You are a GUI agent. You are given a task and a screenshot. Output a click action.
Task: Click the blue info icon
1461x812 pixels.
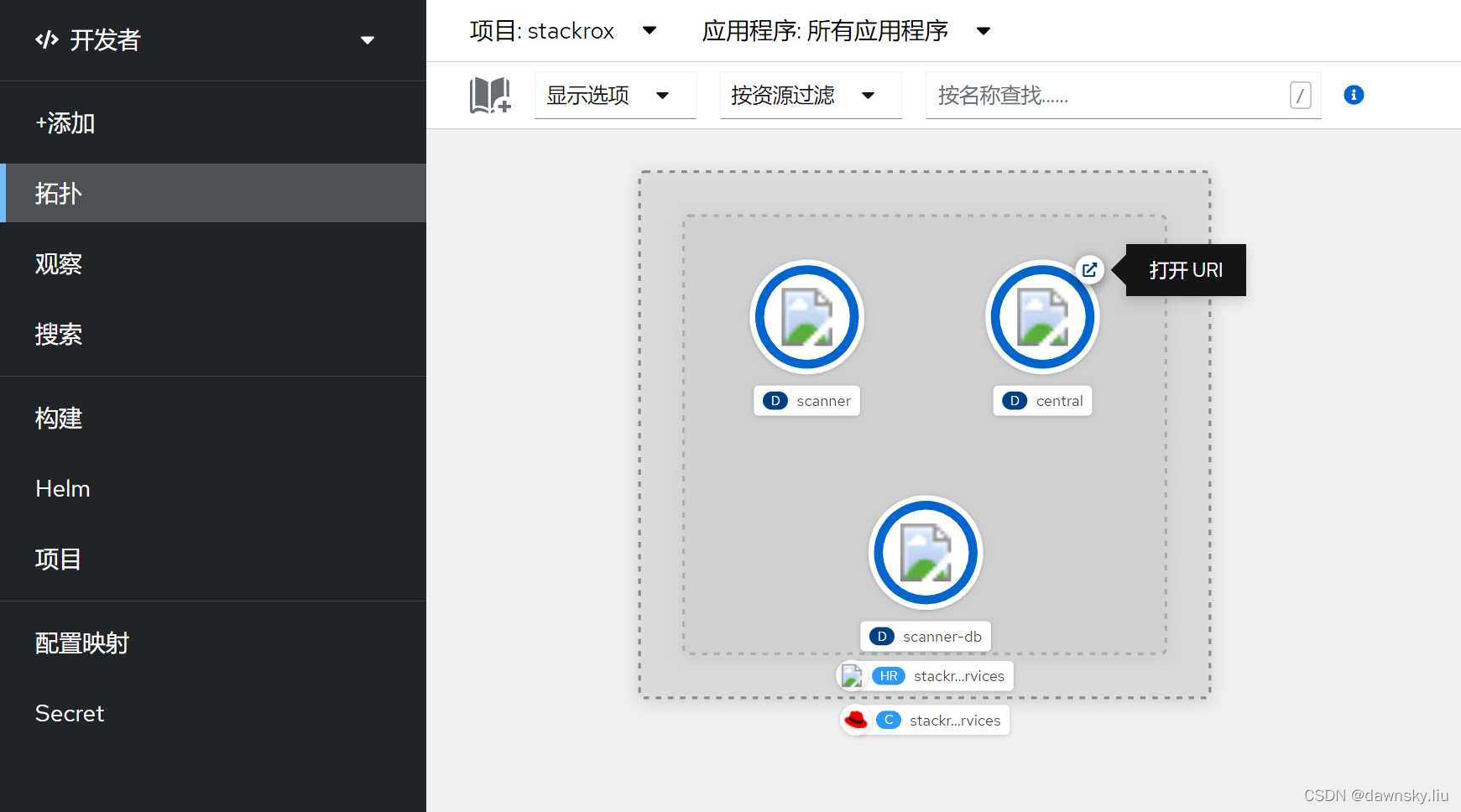[x=1354, y=95]
